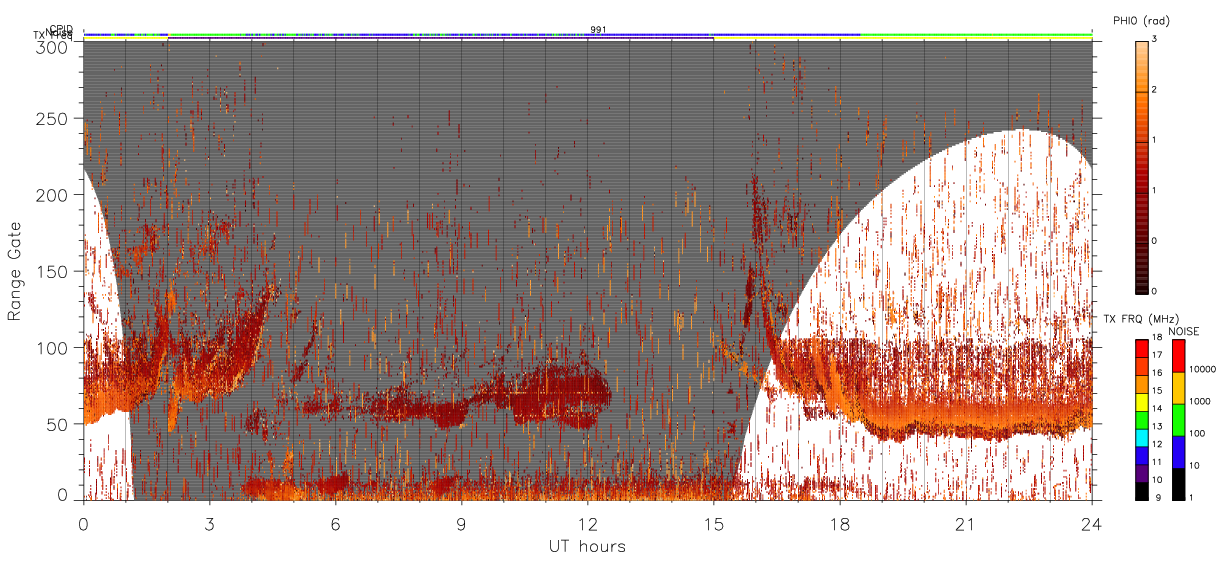
Task: Click the black NOISE legend swatch
Action: 1179,484
